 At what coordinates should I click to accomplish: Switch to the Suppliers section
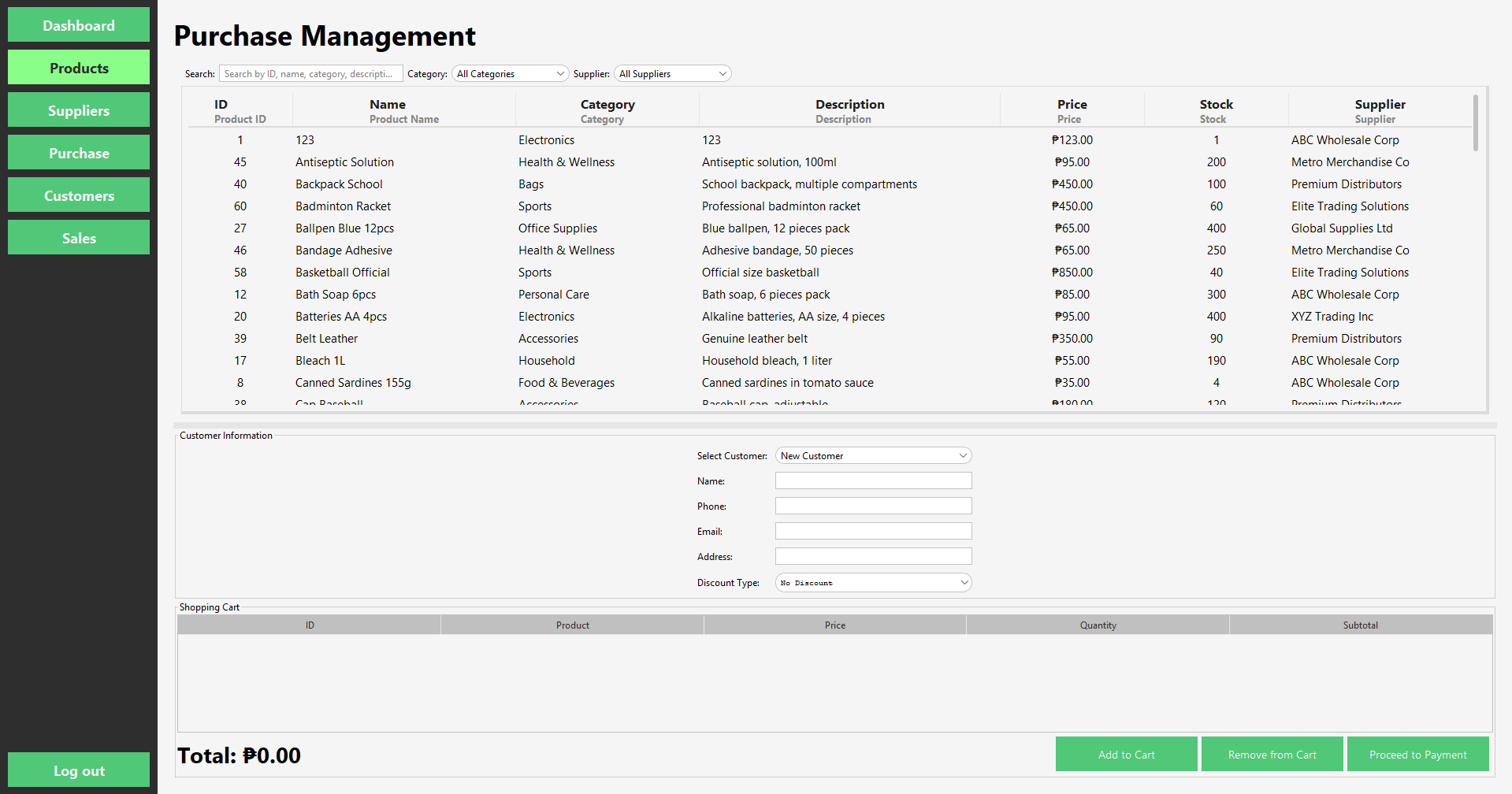click(78, 110)
